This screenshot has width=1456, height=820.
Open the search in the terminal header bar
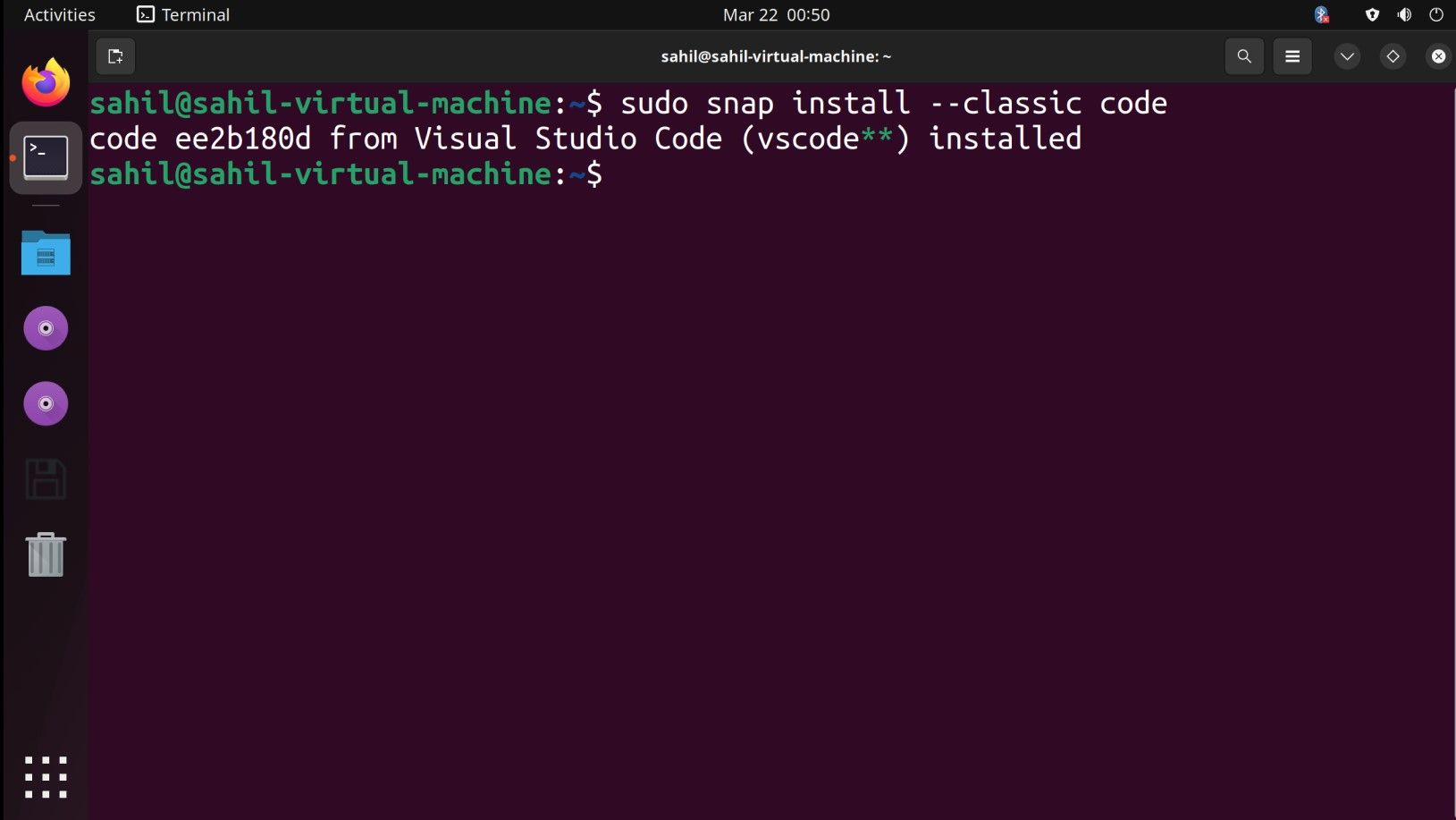tap(1244, 55)
